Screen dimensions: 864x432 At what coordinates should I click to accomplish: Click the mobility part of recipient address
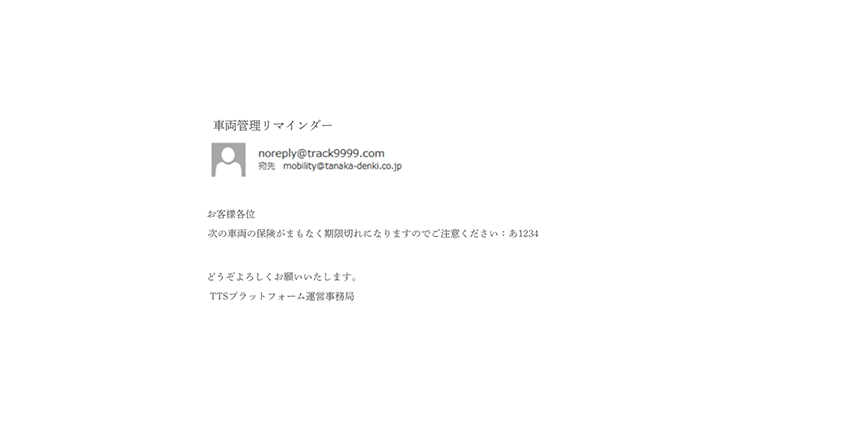pos(299,166)
